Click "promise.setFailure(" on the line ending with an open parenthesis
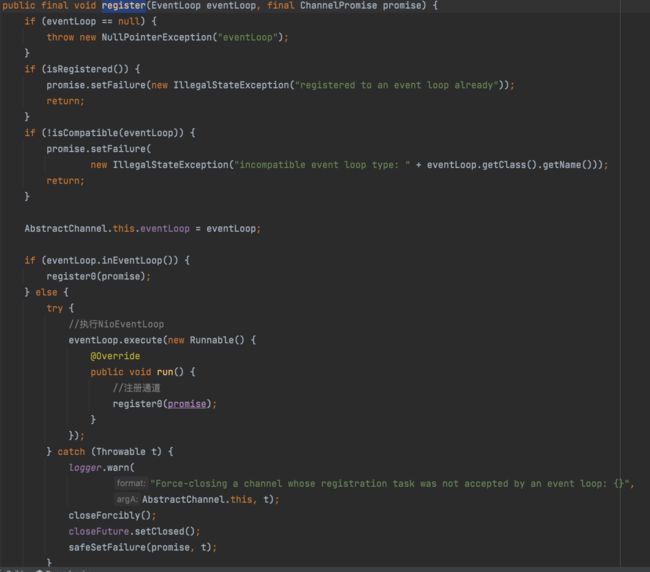Viewport: 650px width, 572px height. tap(99, 149)
